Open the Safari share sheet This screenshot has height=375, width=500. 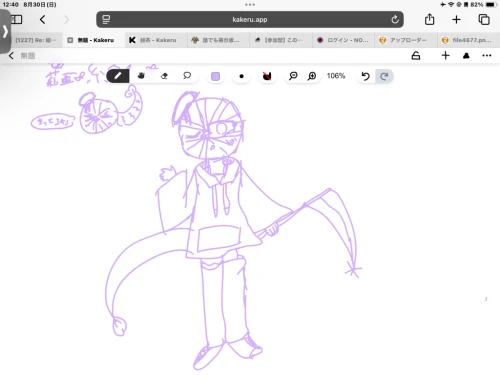click(x=429, y=19)
